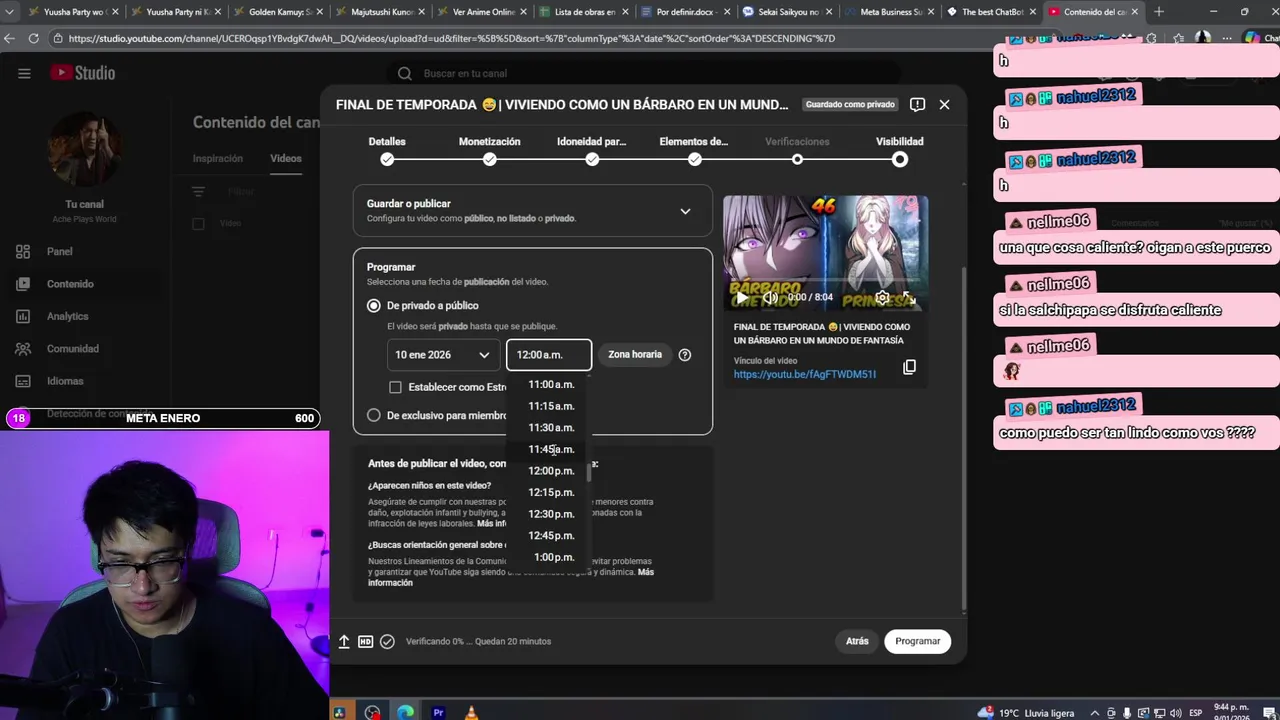This screenshot has height=720, width=1280.
Task: Click the Atrás button
Action: (x=857, y=641)
